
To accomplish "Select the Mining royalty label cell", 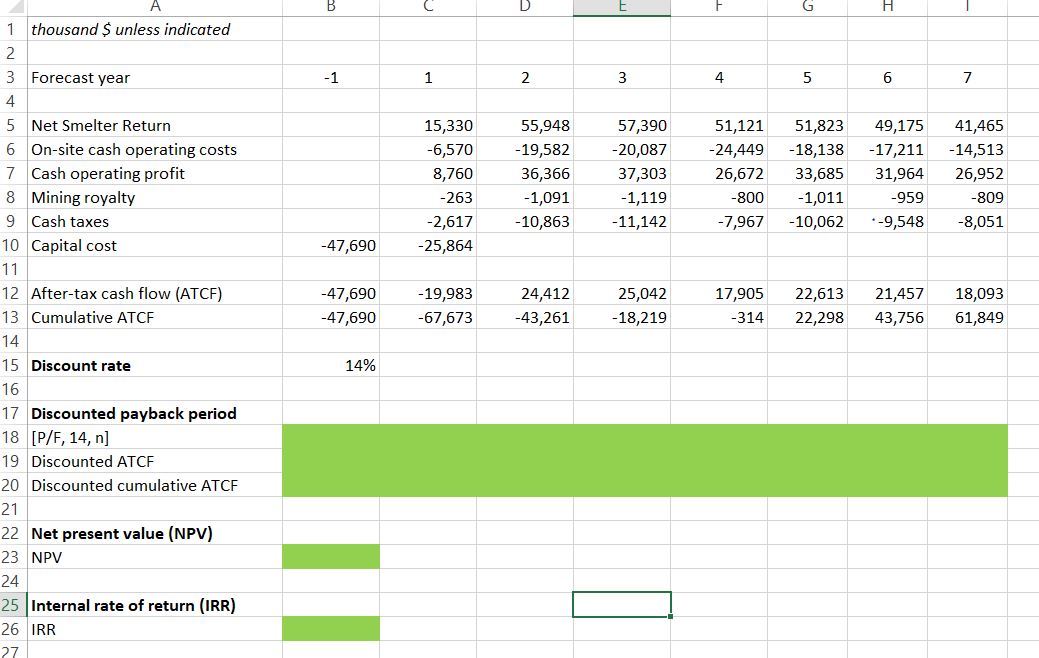I will [x=80, y=197].
